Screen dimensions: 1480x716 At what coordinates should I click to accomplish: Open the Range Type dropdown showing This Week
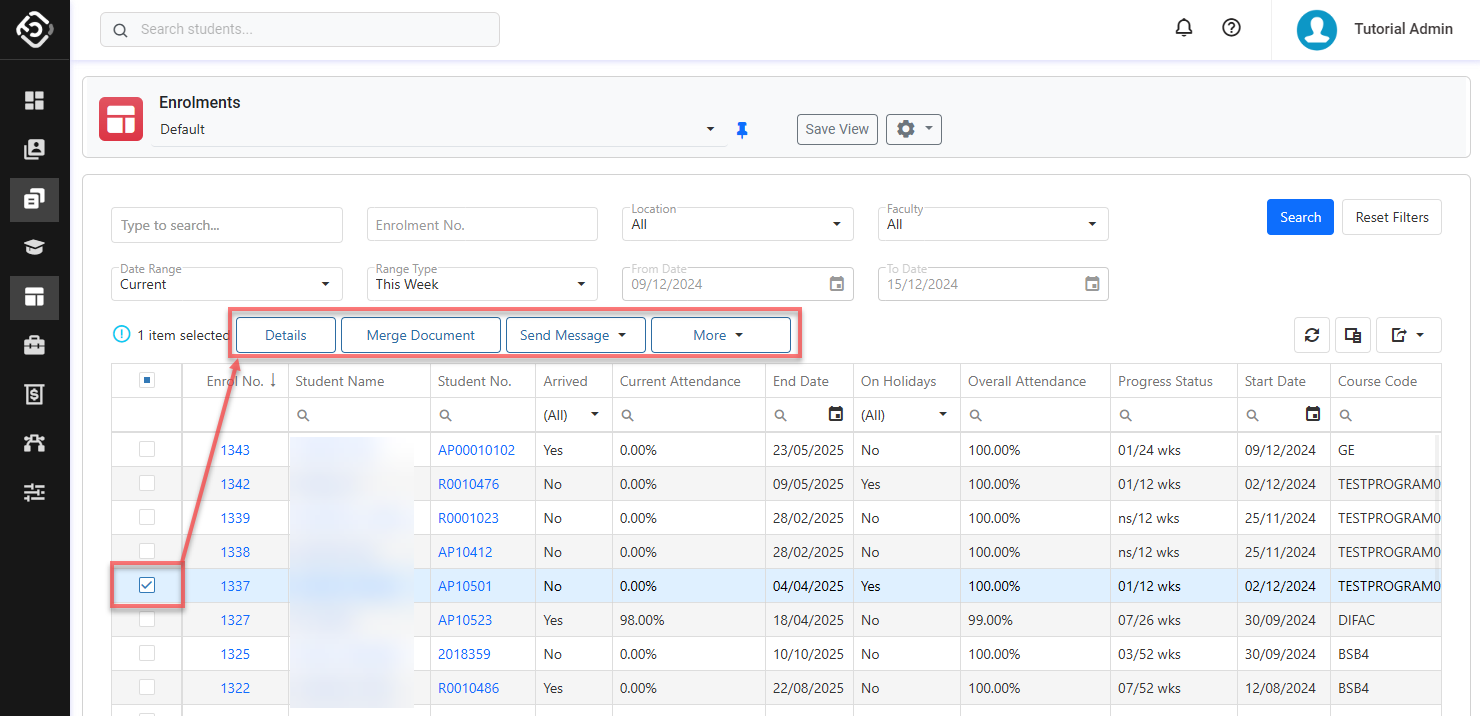point(482,285)
